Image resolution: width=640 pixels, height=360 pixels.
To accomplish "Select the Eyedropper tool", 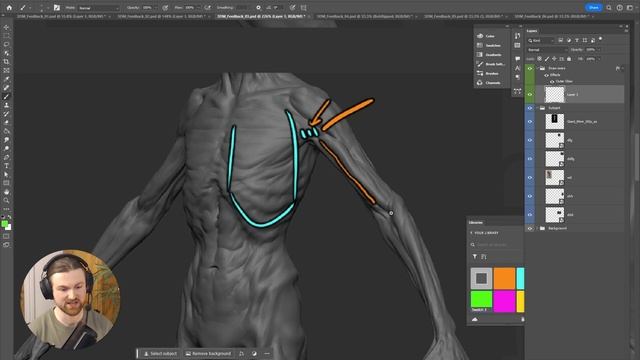I will tap(6, 79).
